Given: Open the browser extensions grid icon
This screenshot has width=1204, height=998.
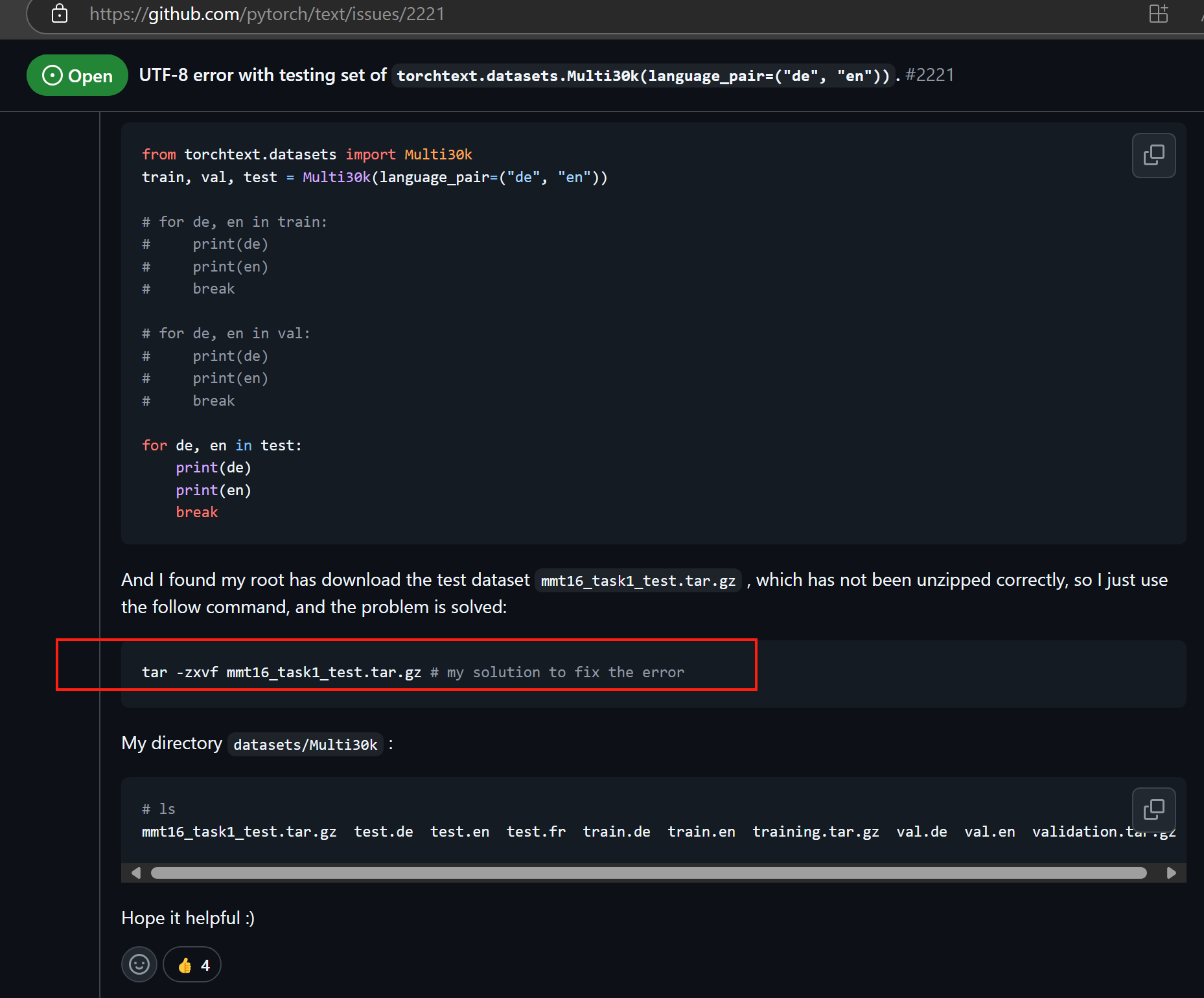Looking at the screenshot, I should [x=1158, y=14].
